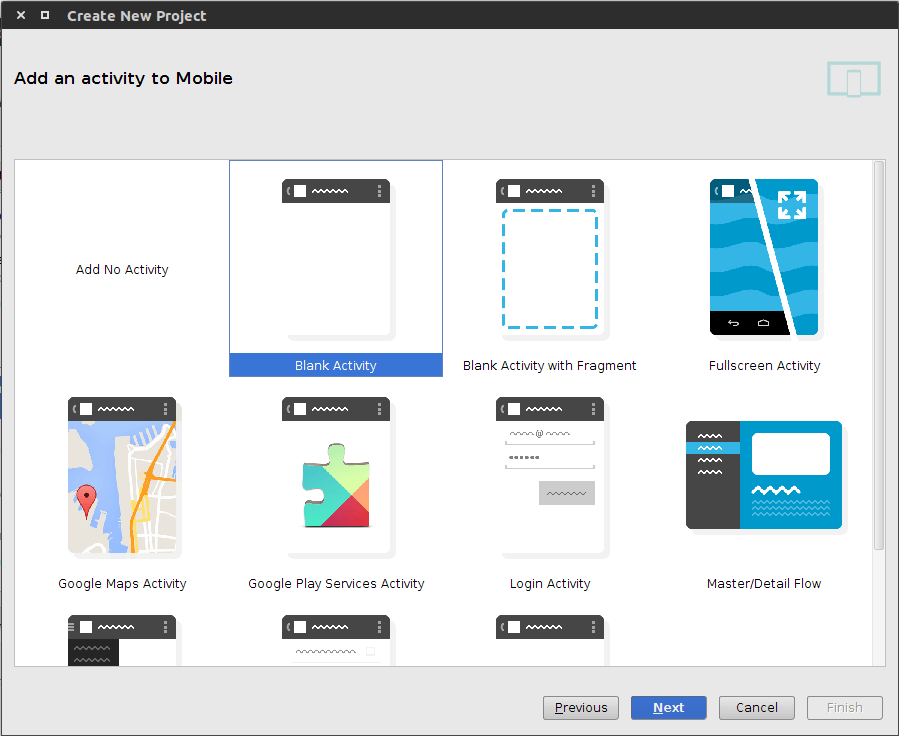Click the red map pin in Google Maps thumbnail
Viewport: 899px width, 736px height.
click(x=87, y=501)
